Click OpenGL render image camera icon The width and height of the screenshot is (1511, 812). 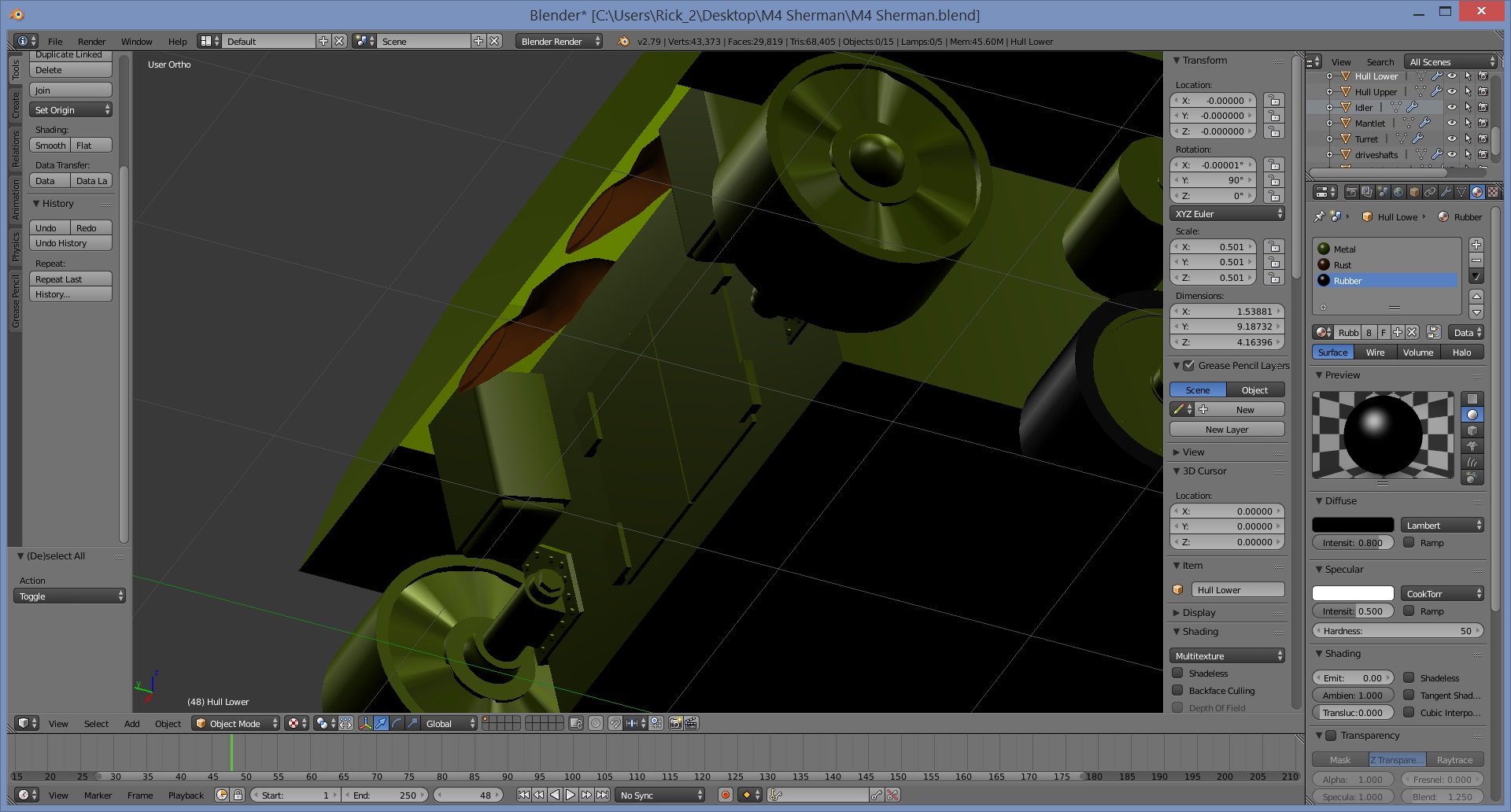point(675,723)
